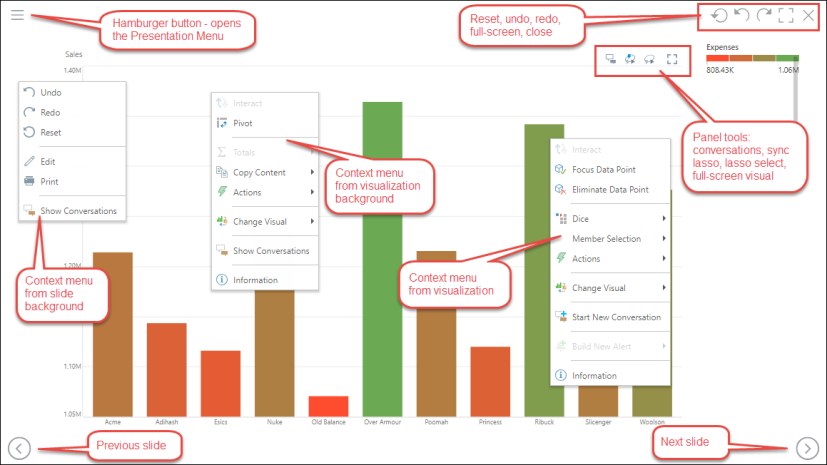Choose Focus Data Point menu item
Viewport: 827px width, 465px height.
(x=603, y=169)
